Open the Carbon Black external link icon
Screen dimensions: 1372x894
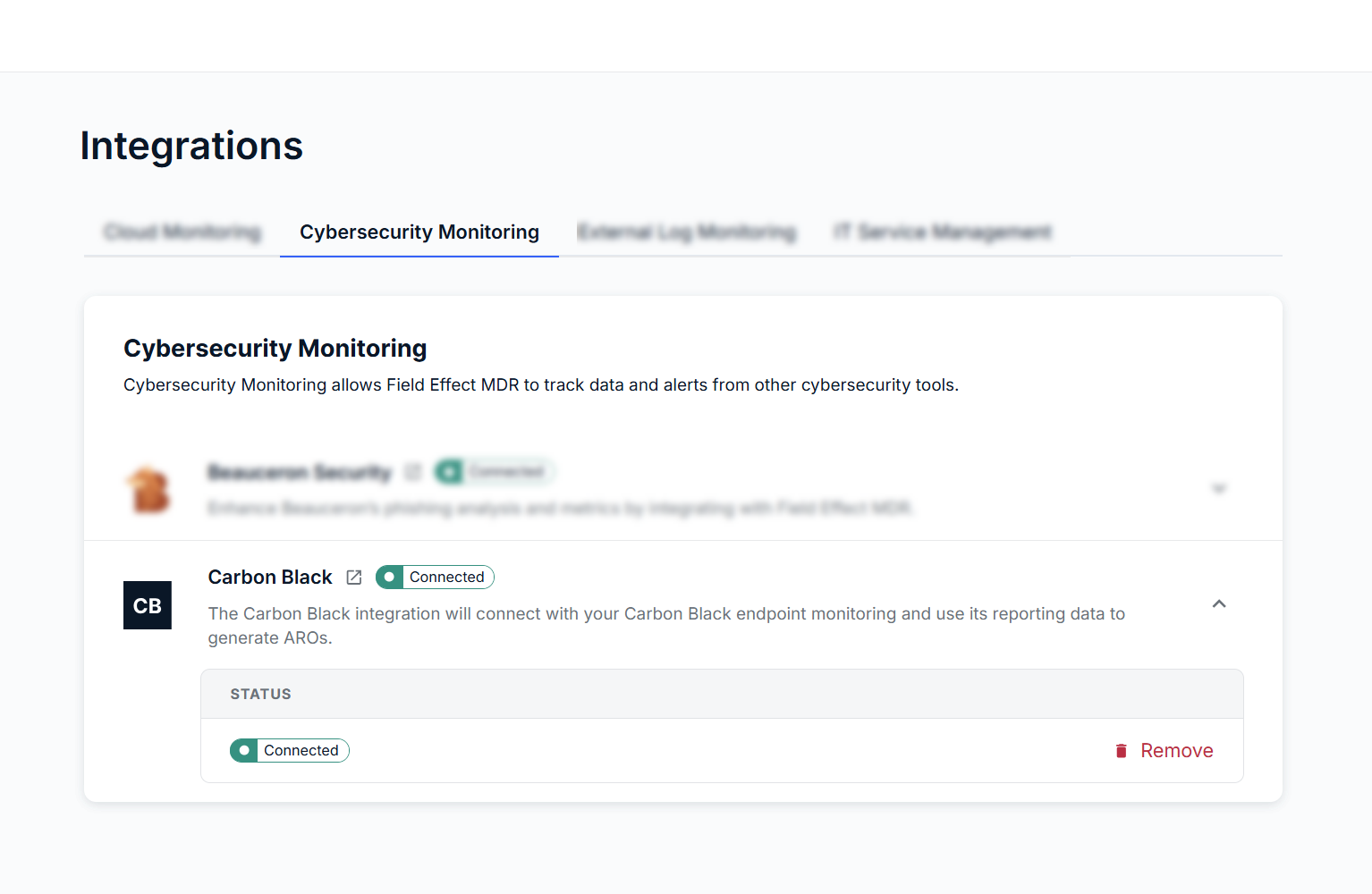354,578
